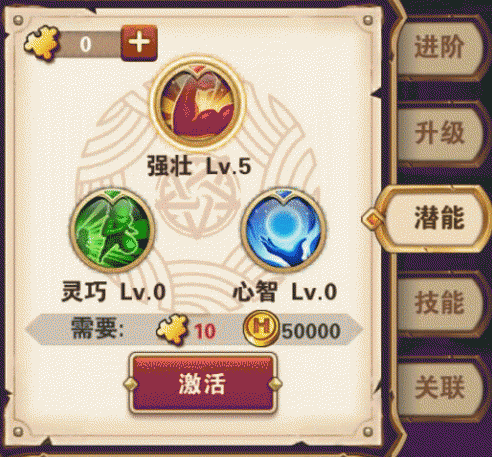Switch to the 升级 tab
This screenshot has width=492, height=457.
click(x=440, y=133)
